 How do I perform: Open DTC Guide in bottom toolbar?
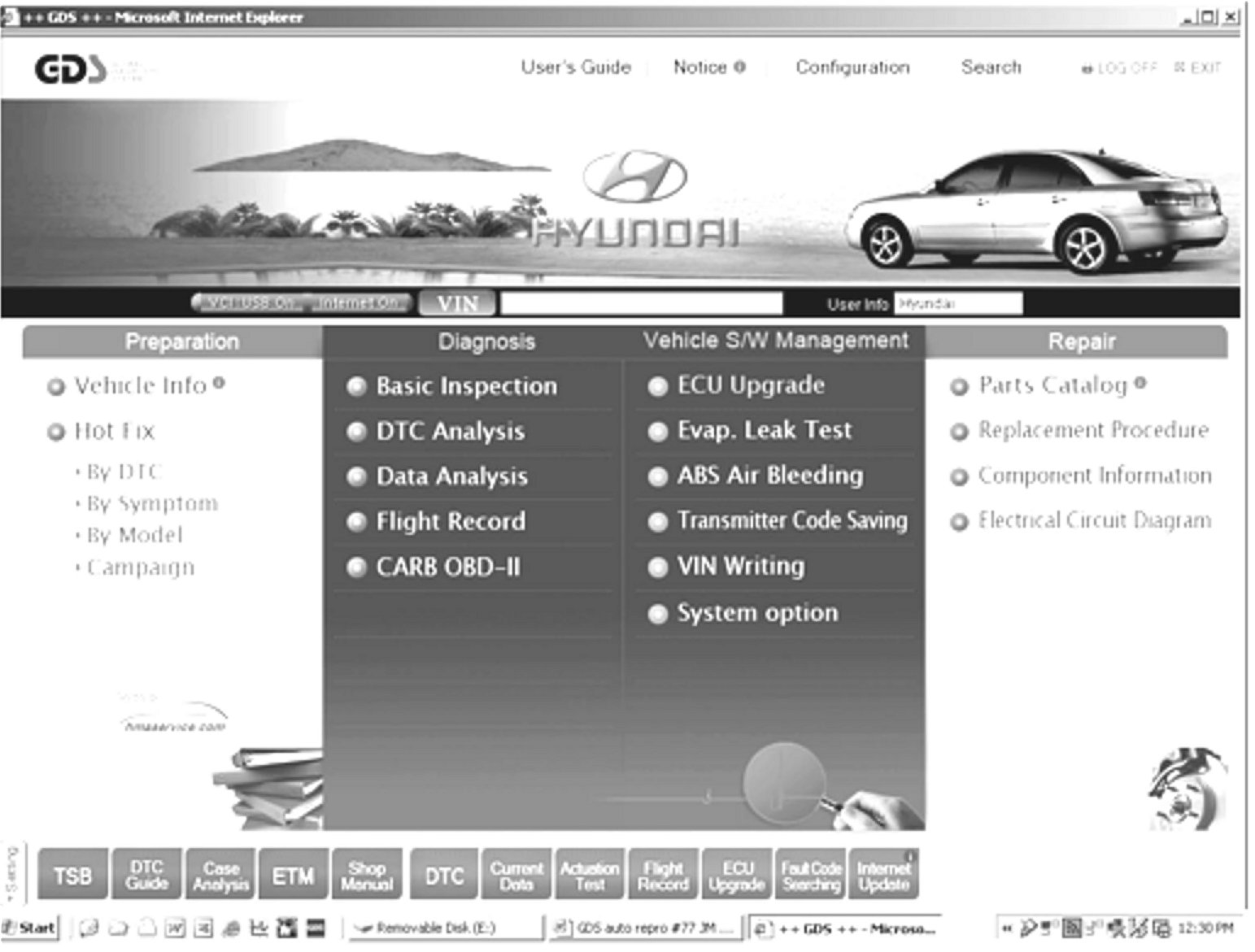tap(146, 875)
